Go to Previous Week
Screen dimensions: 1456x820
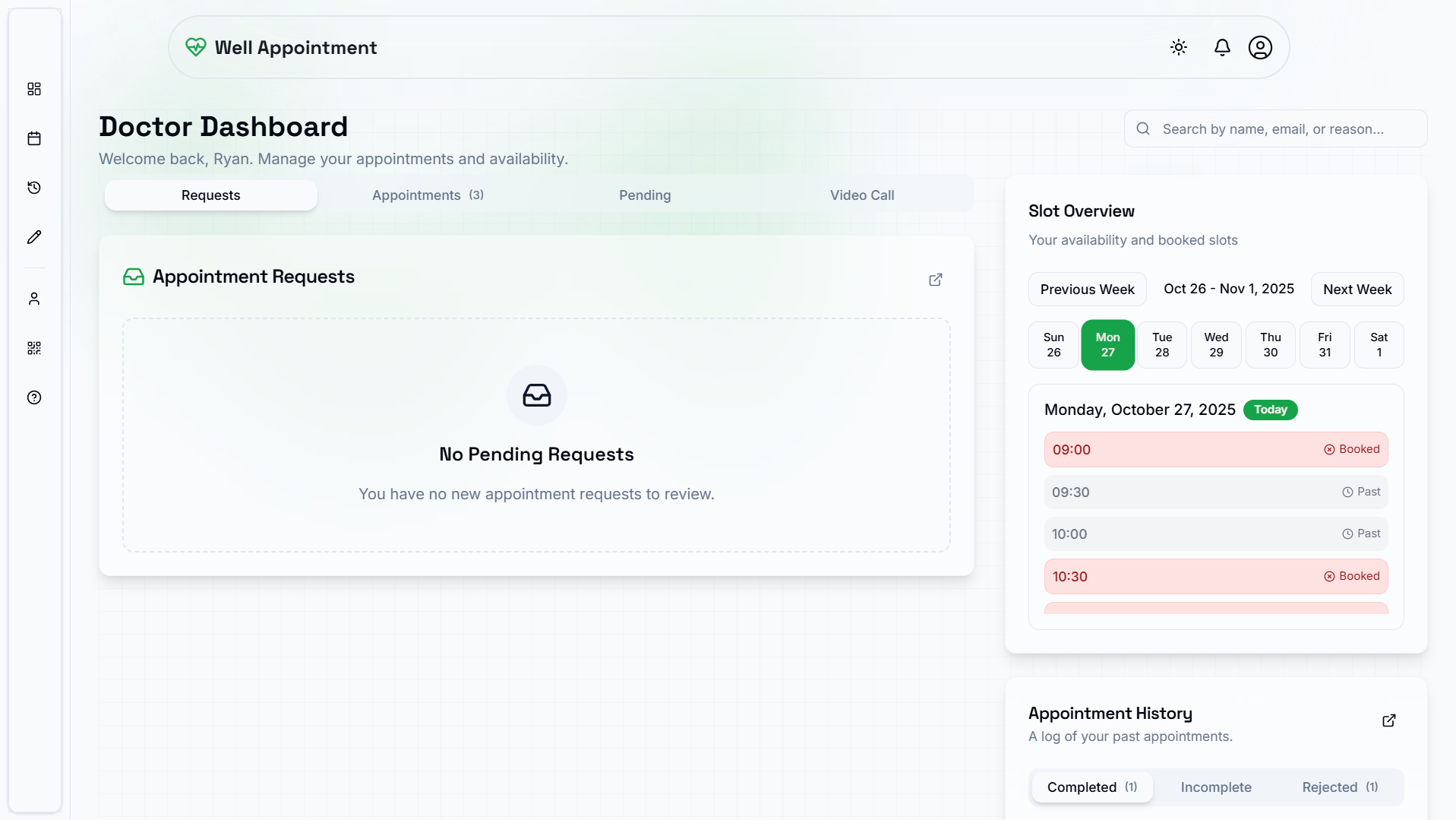(1087, 290)
